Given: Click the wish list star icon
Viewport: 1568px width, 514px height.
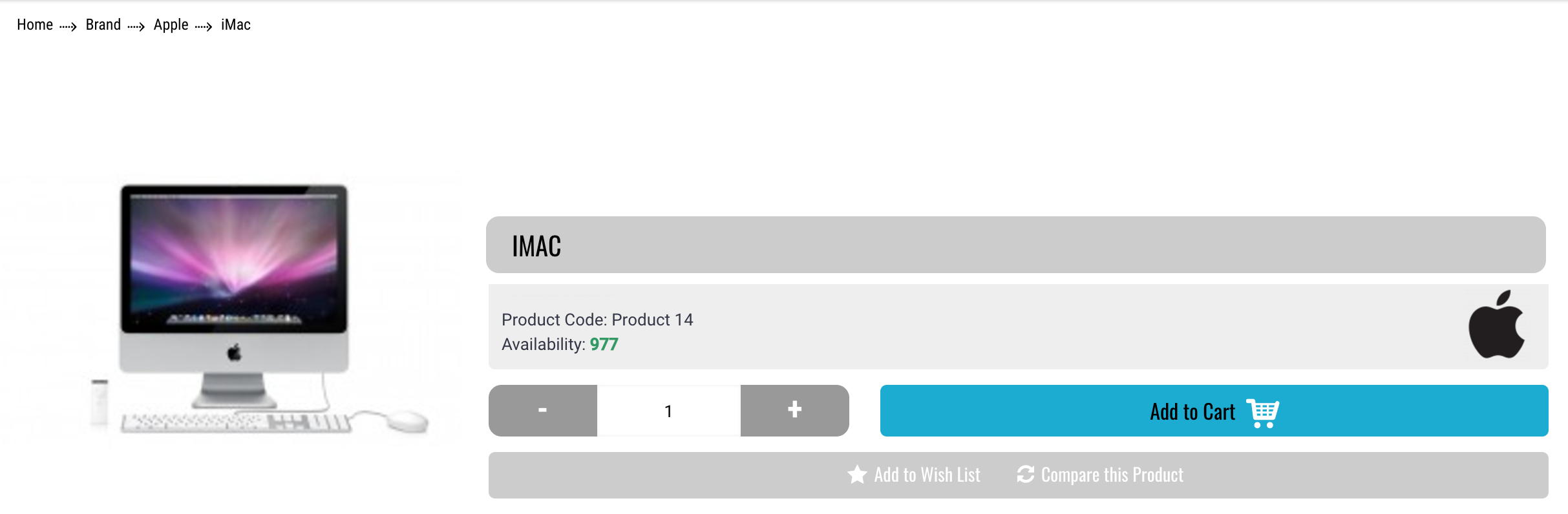Looking at the screenshot, I should (x=857, y=475).
